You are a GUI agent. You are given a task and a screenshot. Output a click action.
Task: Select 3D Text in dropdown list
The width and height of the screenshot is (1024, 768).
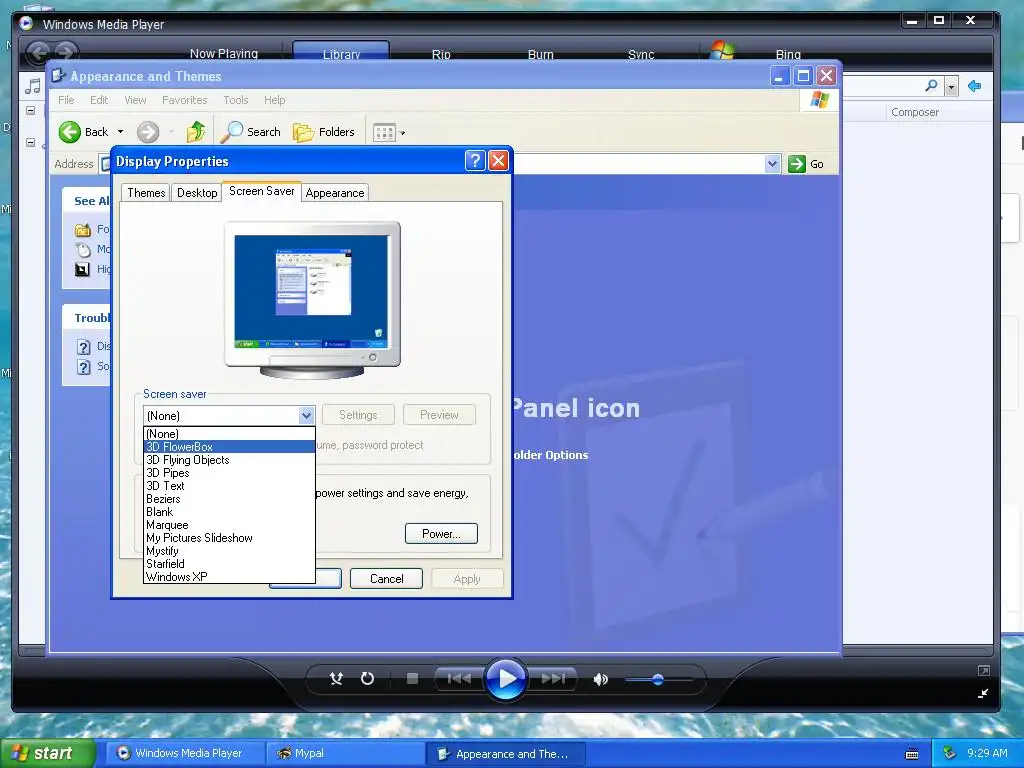(x=229, y=486)
